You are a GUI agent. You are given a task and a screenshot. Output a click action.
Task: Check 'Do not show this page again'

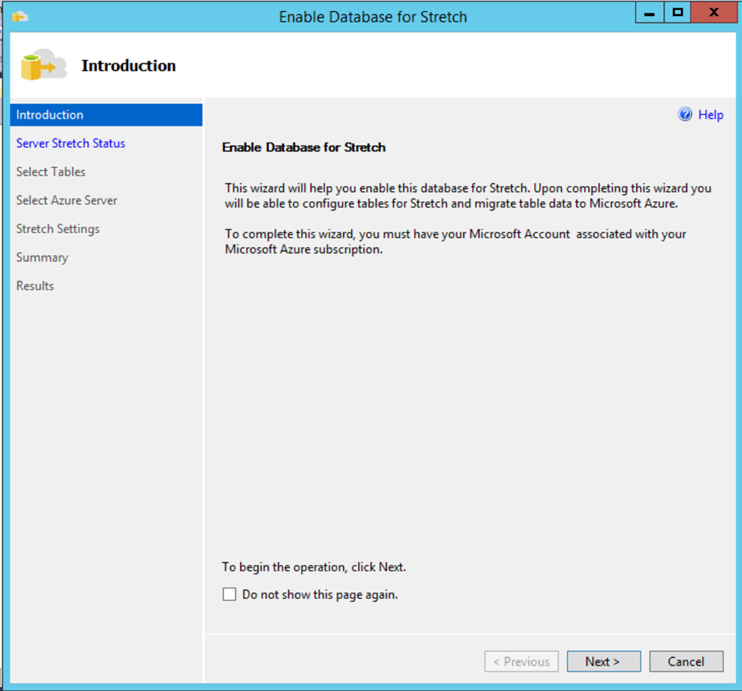coord(230,594)
